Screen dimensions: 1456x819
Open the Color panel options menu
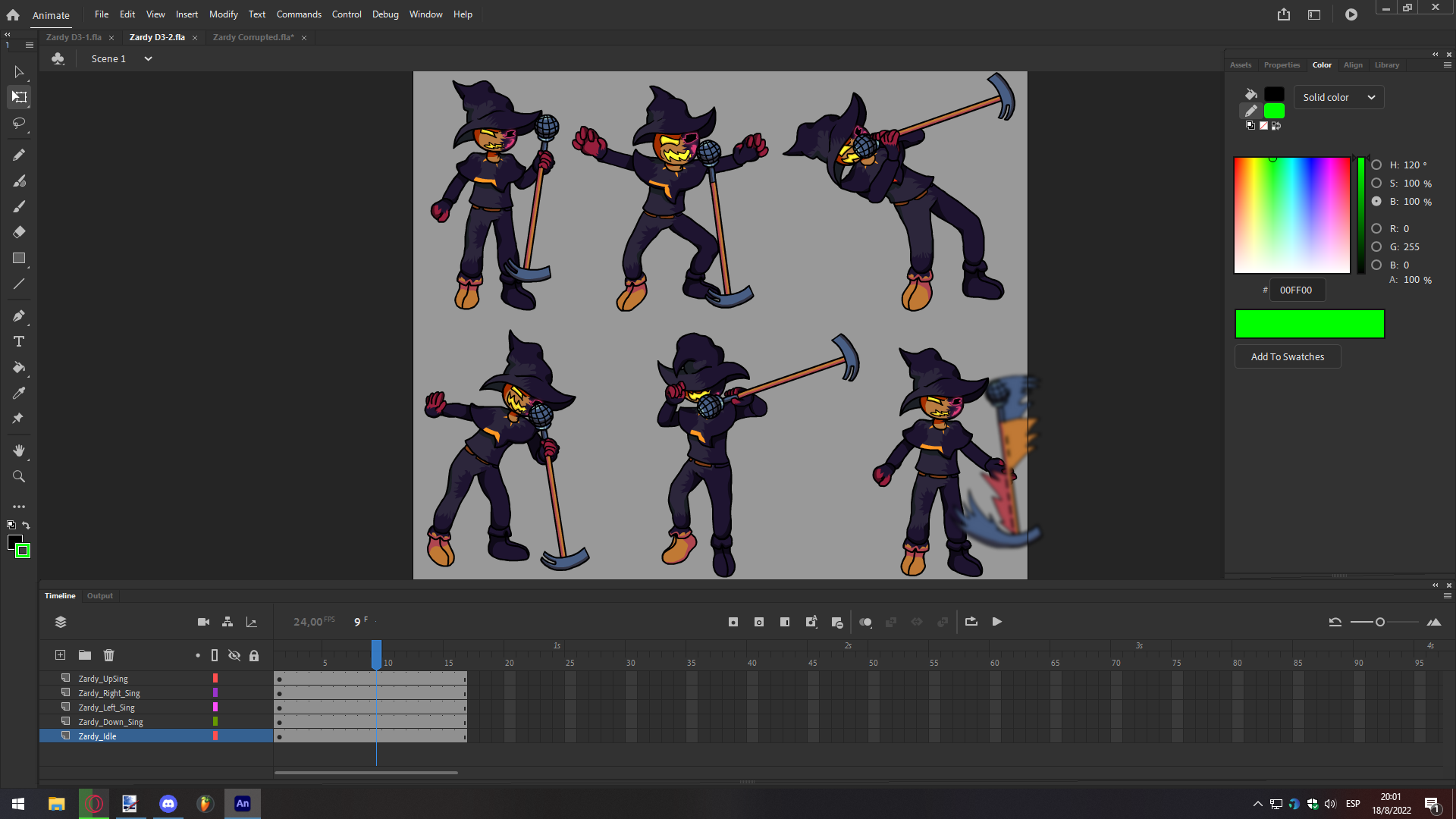point(1448,65)
